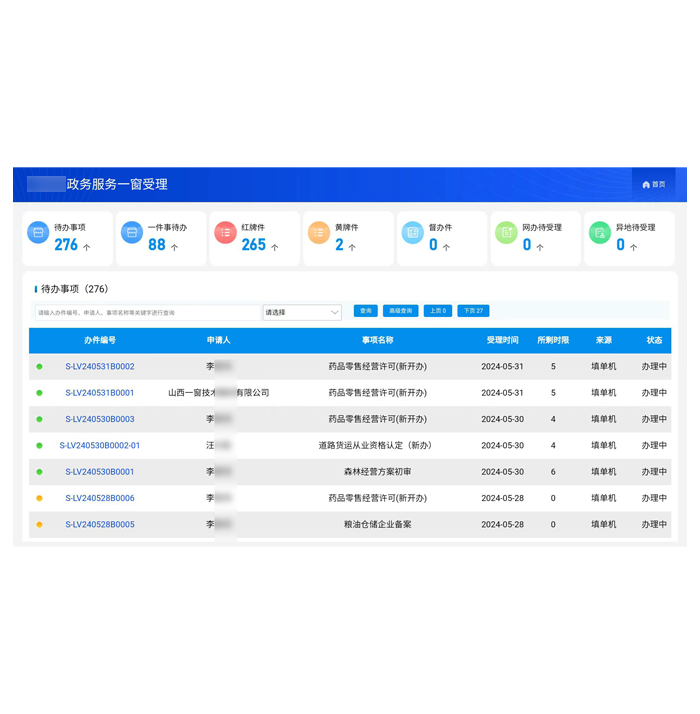
Task: Click the 受理时间 column header
Action: (x=502, y=341)
